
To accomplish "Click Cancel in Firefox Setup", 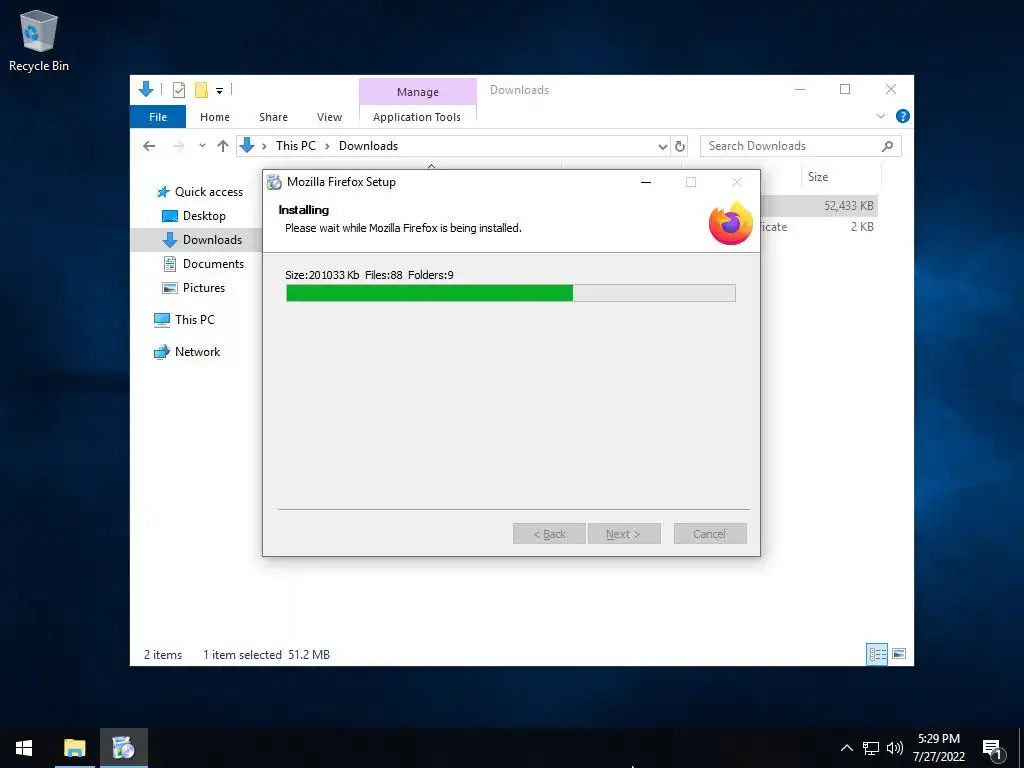I will click(x=710, y=534).
